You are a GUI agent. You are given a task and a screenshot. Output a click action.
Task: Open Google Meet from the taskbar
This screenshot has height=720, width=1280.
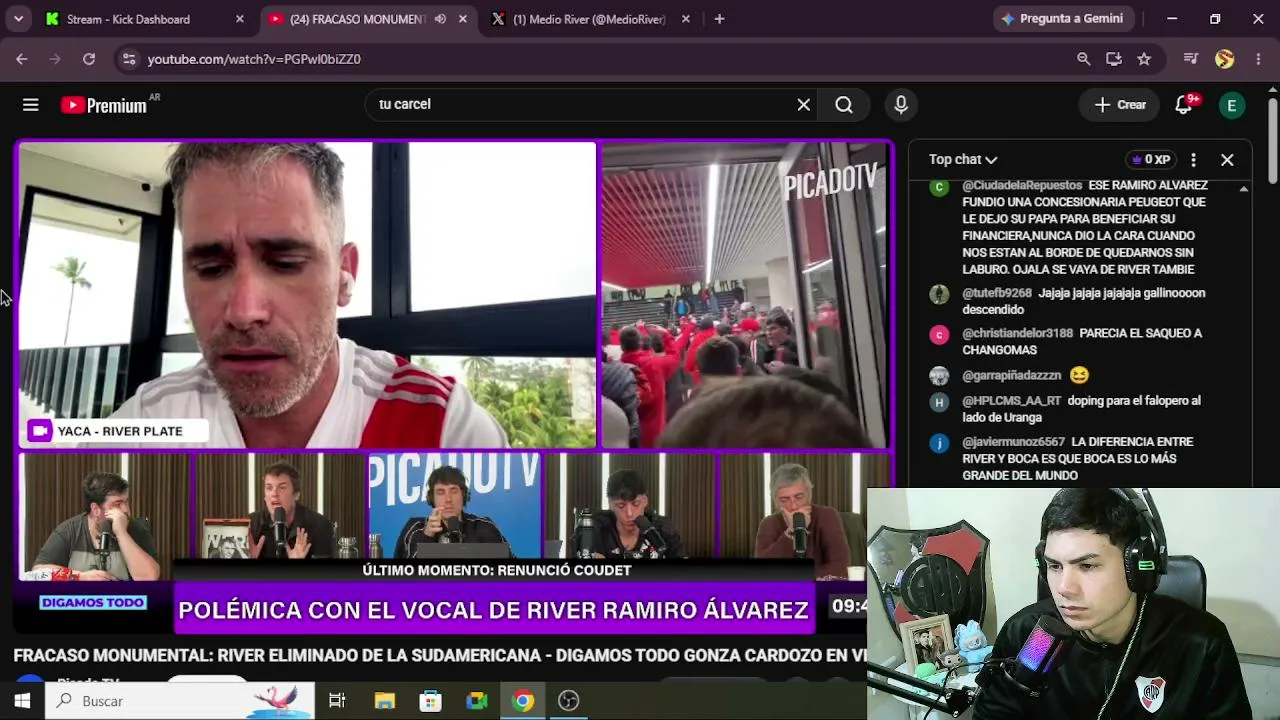pos(477,701)
